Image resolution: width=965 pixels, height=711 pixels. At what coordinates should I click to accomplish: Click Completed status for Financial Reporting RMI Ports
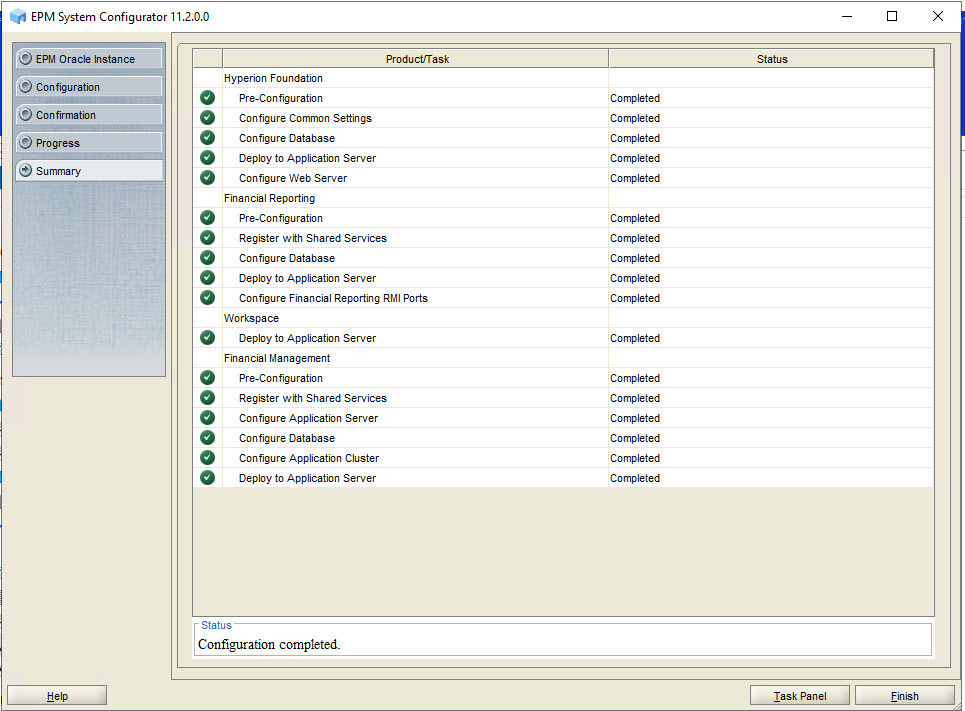coord(635,299)
